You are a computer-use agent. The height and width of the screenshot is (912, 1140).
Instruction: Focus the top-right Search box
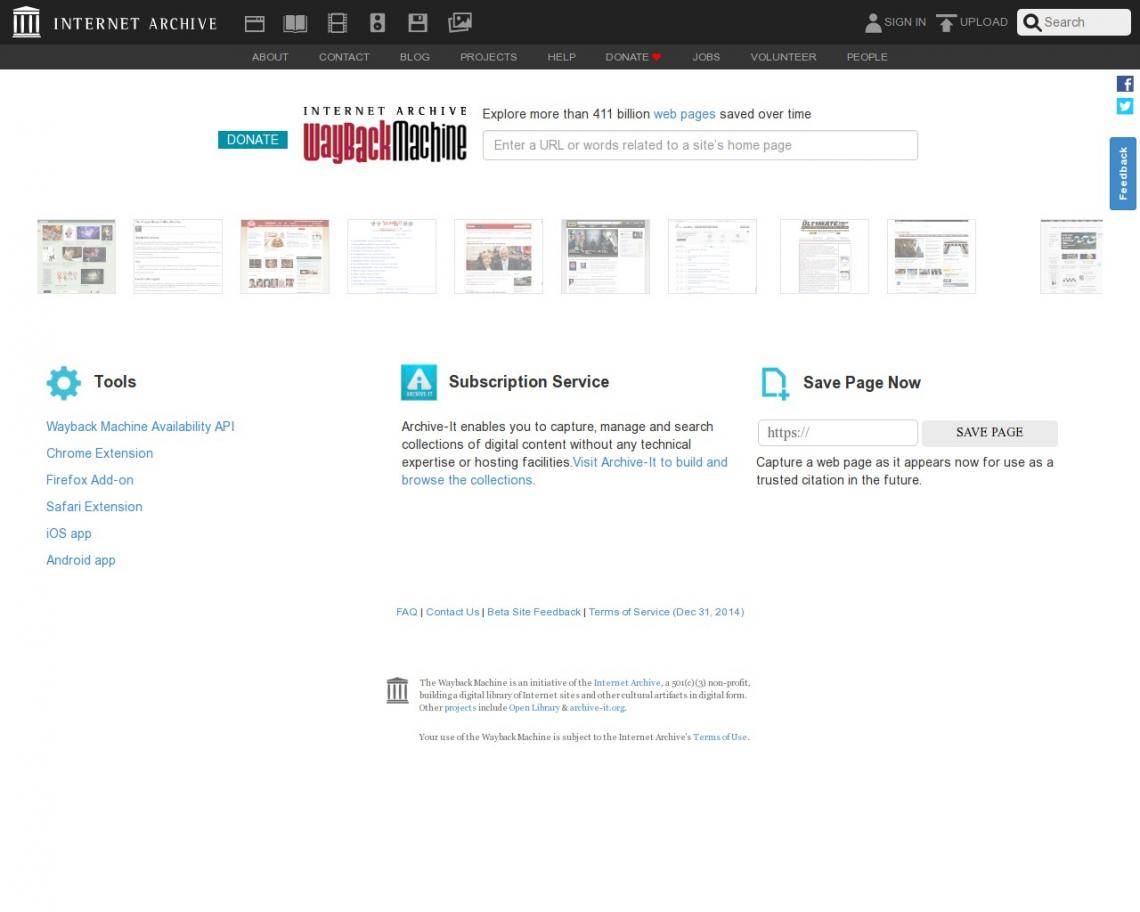pyautogui.click(x=1074, y=23)
